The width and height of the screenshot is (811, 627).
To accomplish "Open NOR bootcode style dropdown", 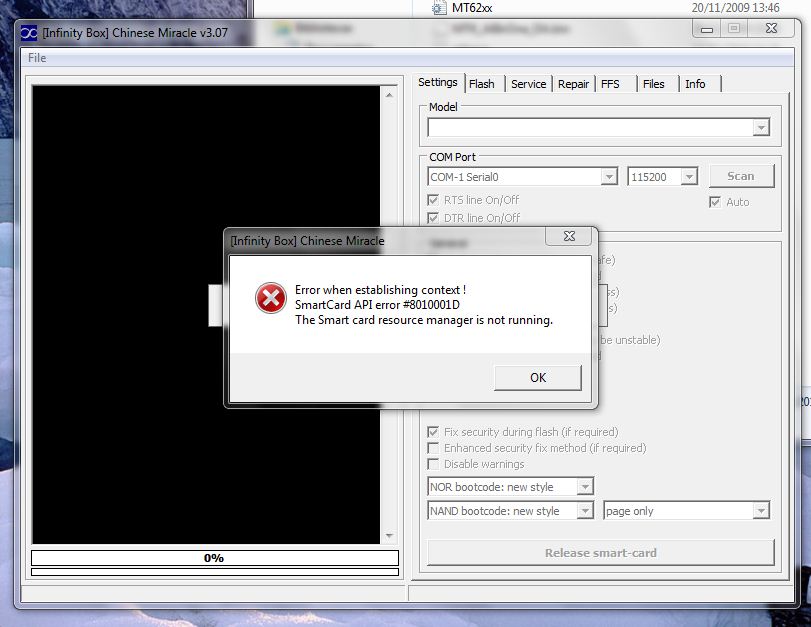I will [584, 487].
